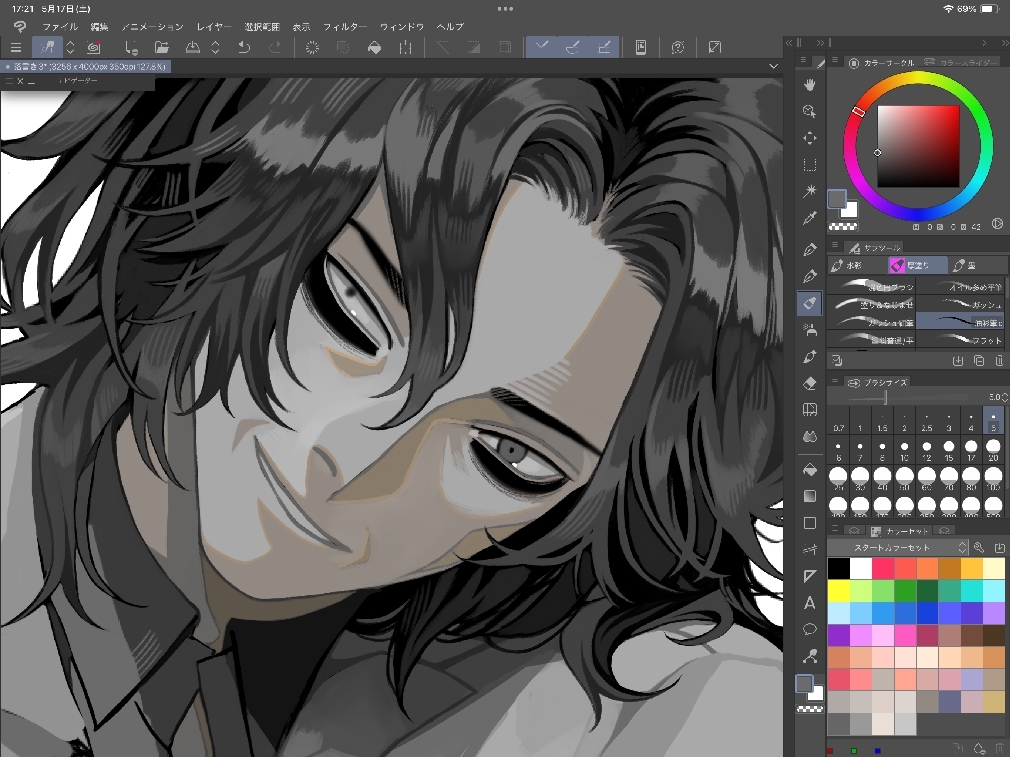This screenshot has width=1010, height=757.
Task: Select the Balloon tool
Action: pos(810,630)
